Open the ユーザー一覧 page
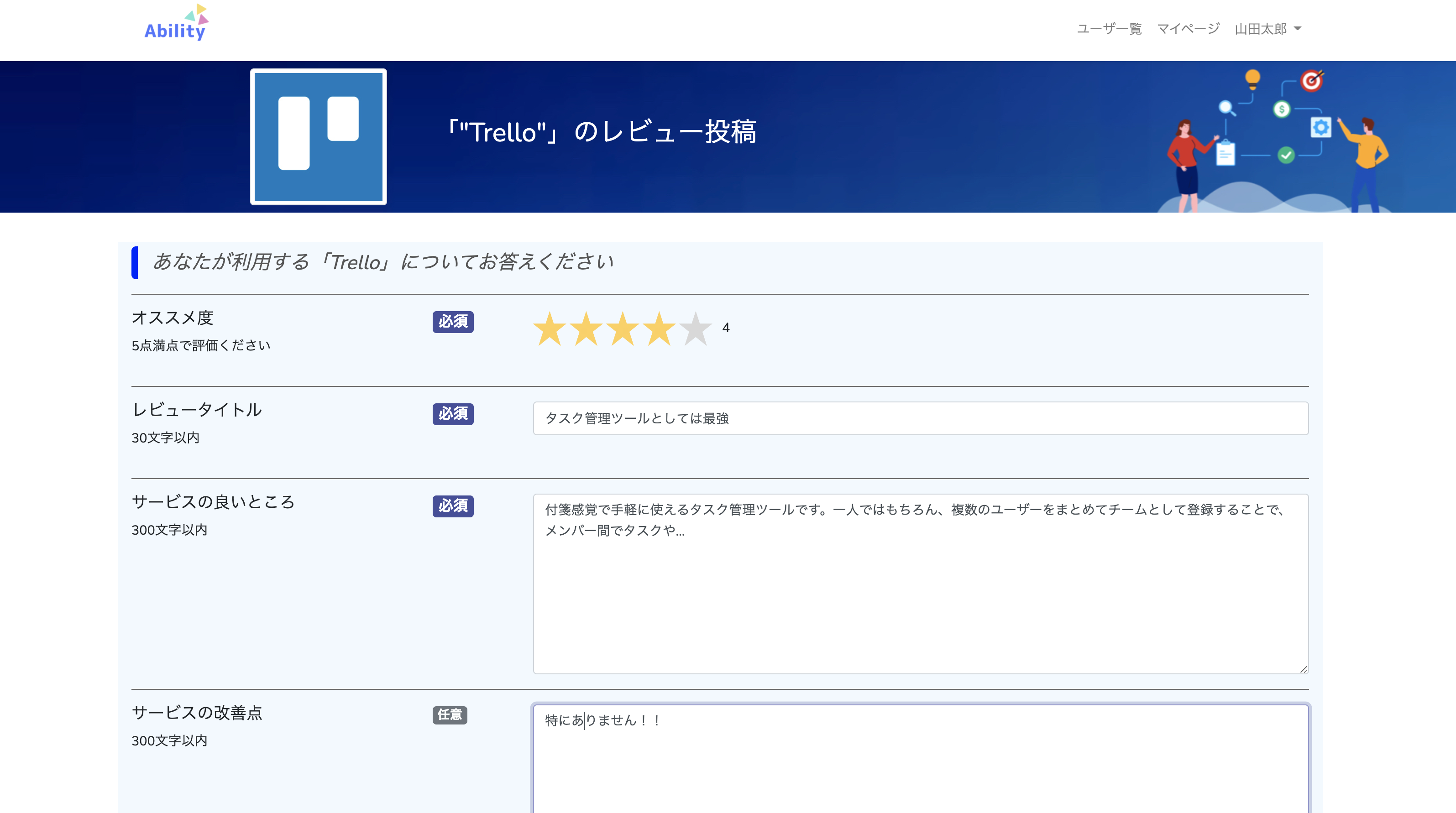This screenshot has height=813, width=1456. 1109,28
